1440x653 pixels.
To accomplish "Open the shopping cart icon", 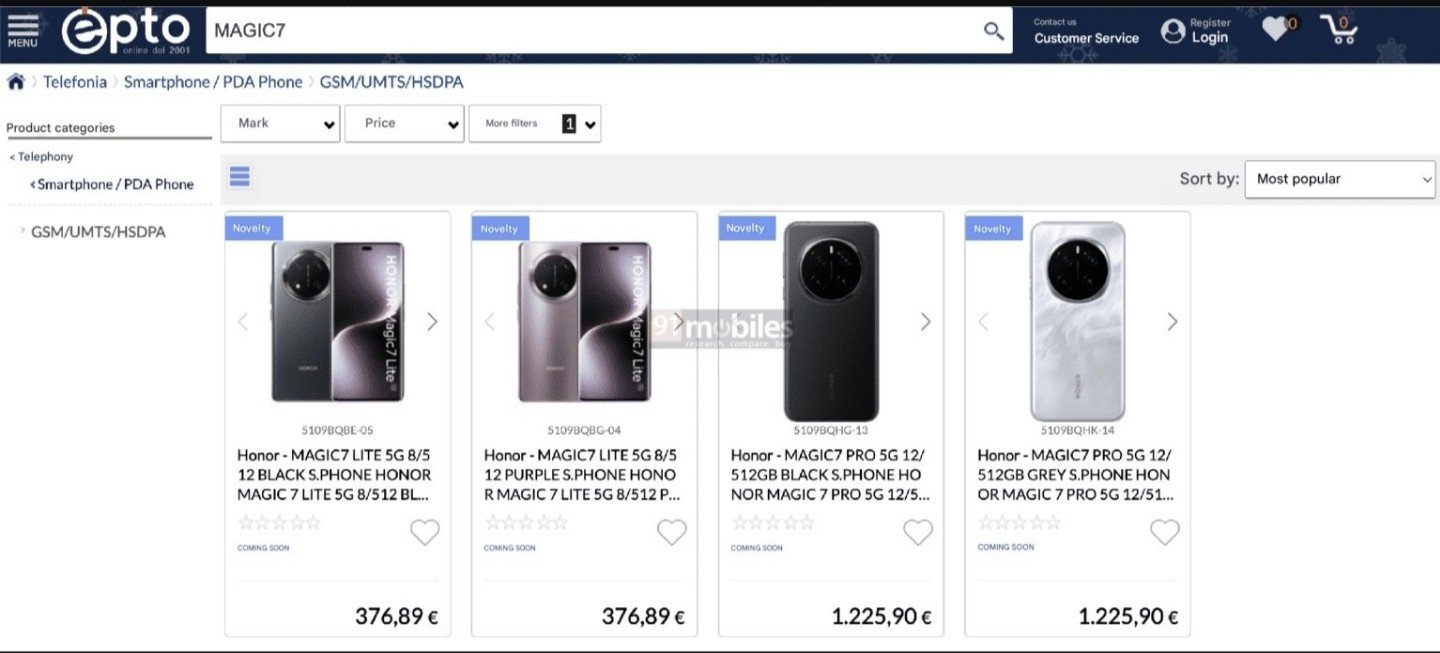I will click(x=1339, y=30).
